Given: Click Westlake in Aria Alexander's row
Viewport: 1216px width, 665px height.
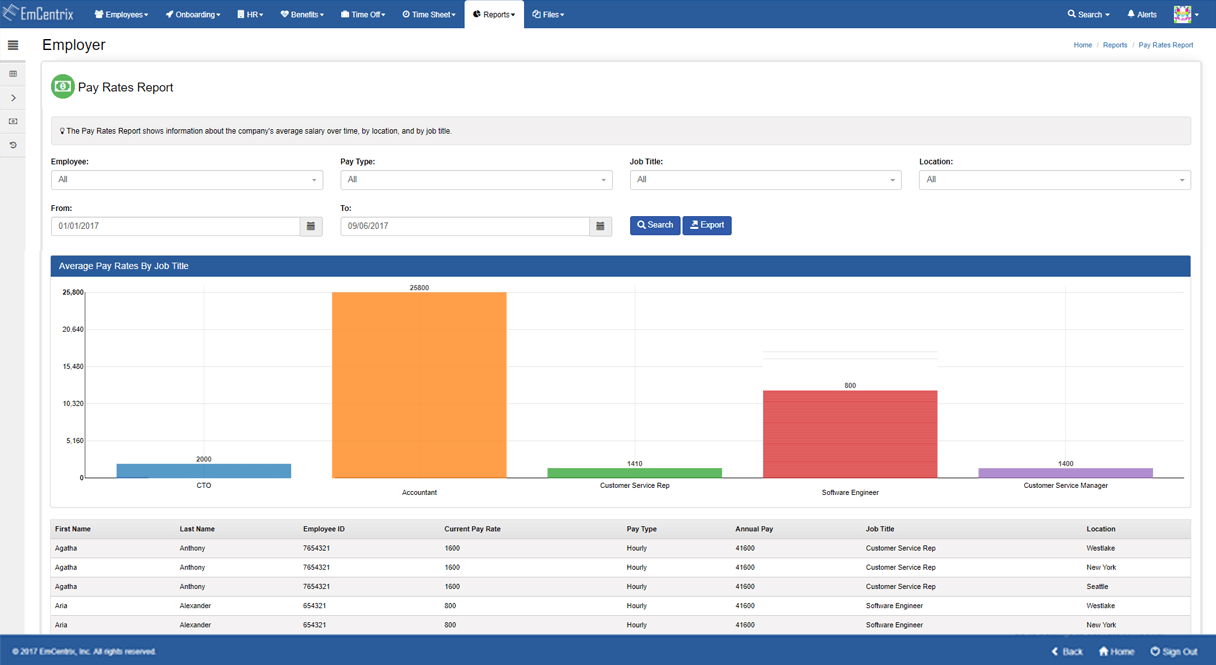Looking at the screenshot, I should (1101, 606).
